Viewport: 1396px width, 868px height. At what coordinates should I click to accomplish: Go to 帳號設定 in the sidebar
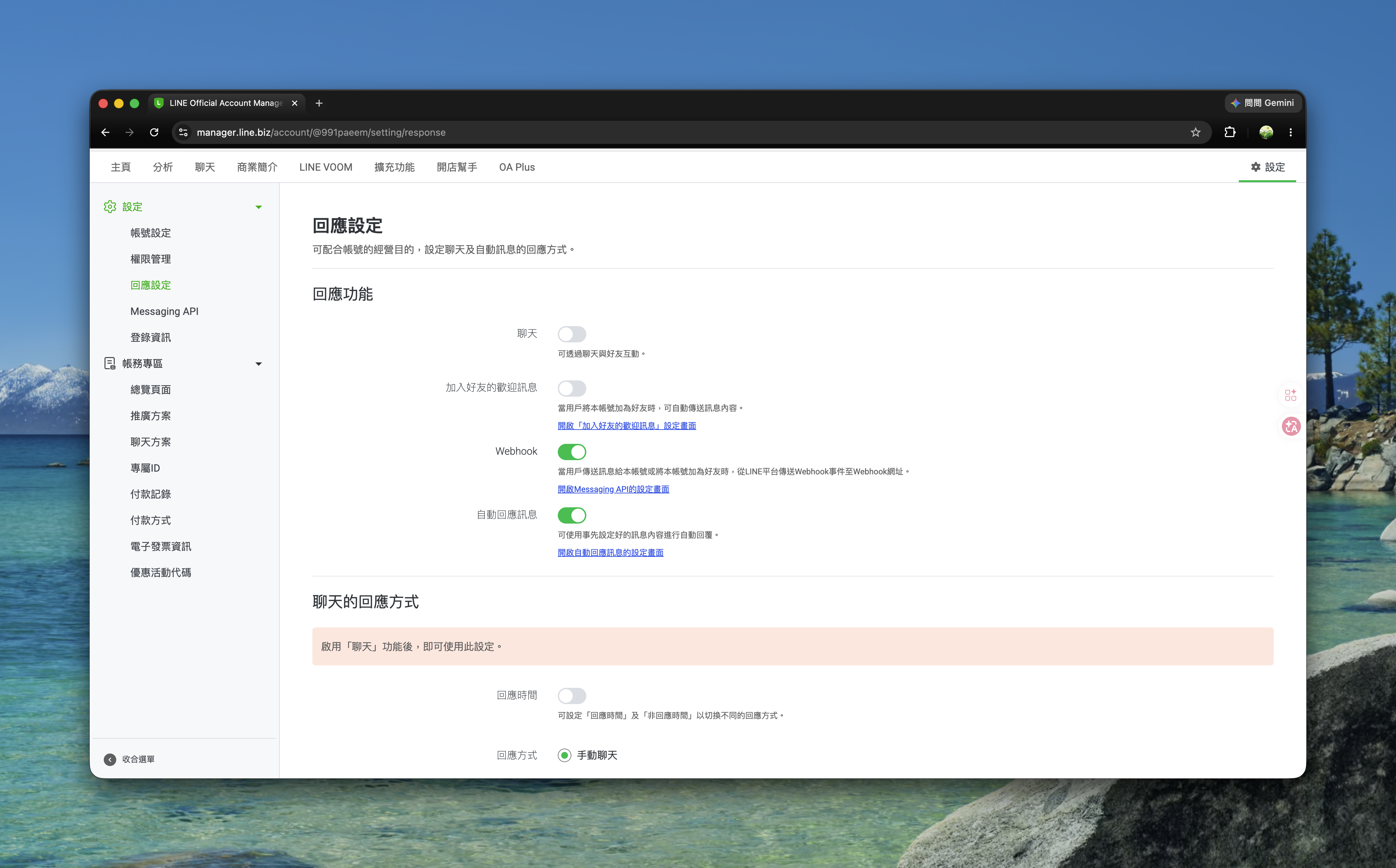point(150,232)
